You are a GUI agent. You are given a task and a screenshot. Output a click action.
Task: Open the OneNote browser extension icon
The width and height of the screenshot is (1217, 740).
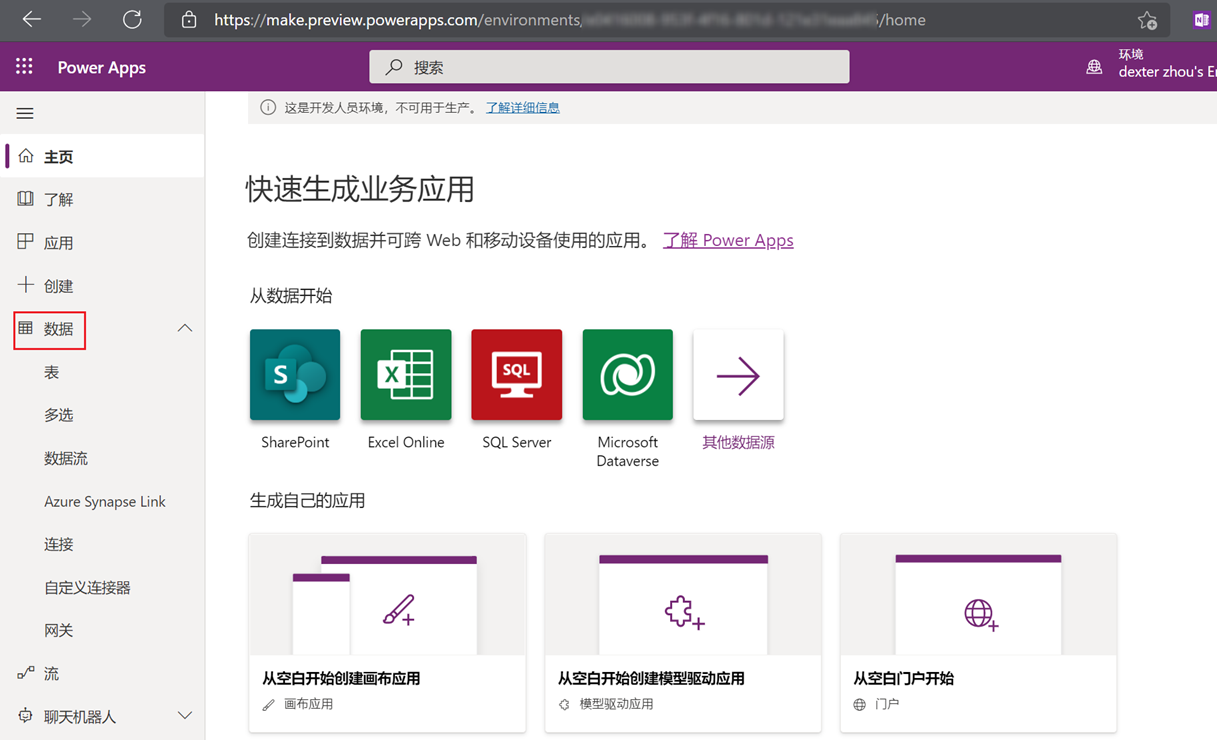(1201, 20)
